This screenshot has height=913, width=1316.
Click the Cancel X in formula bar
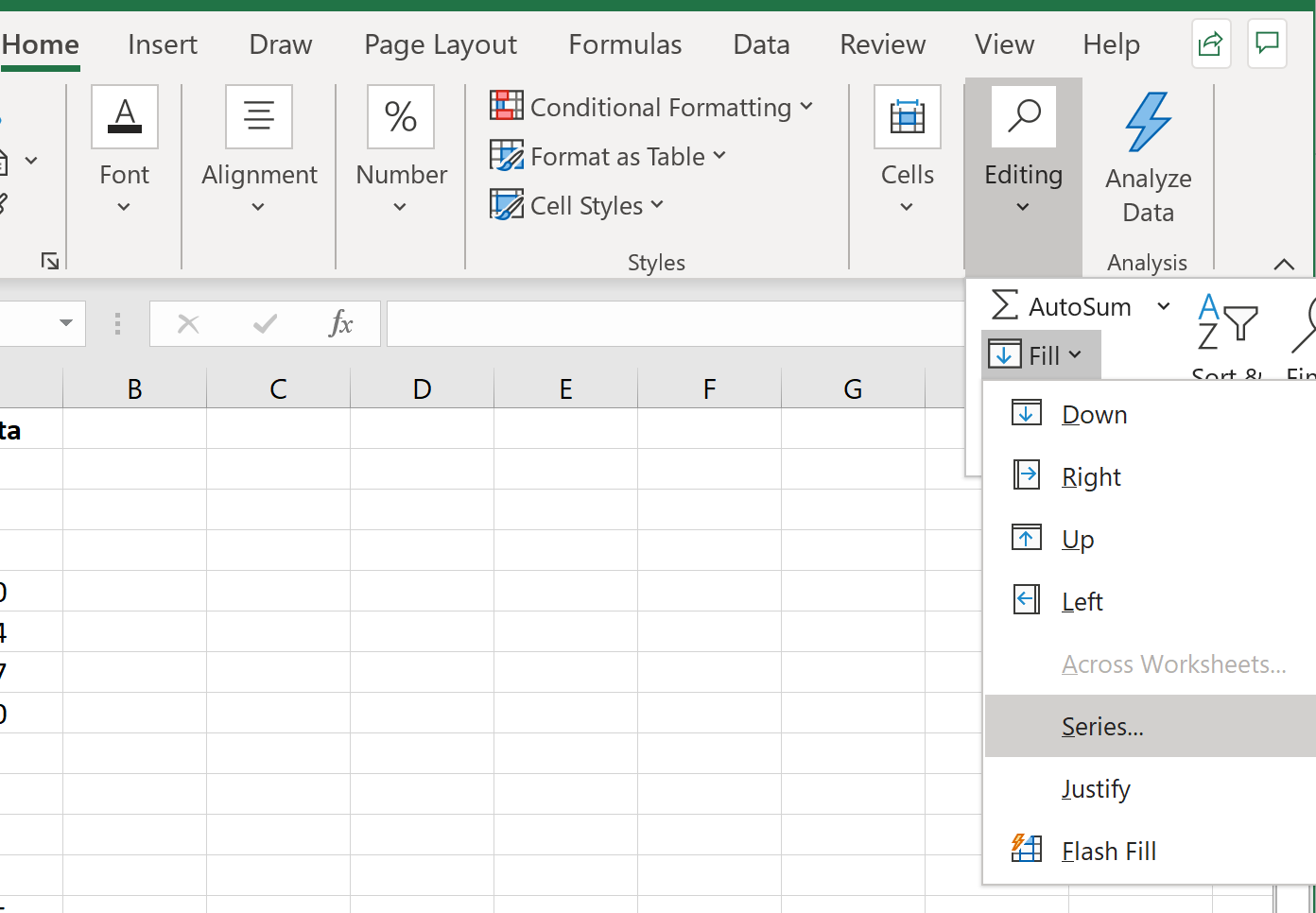click(x=188, y=324)
